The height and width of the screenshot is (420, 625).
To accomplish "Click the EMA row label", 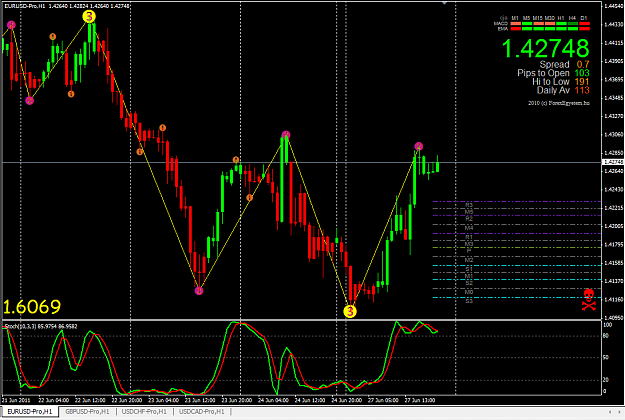I will click(503, 28).
